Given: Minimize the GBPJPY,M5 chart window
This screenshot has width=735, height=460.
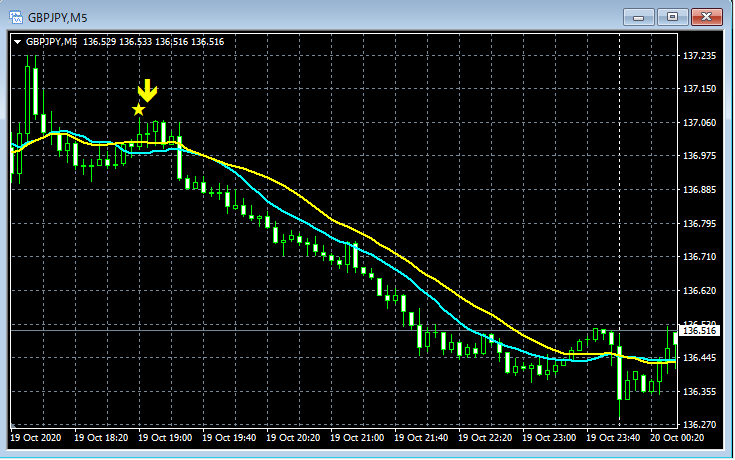Looking at the screenshot, I should tap(638, 17).
